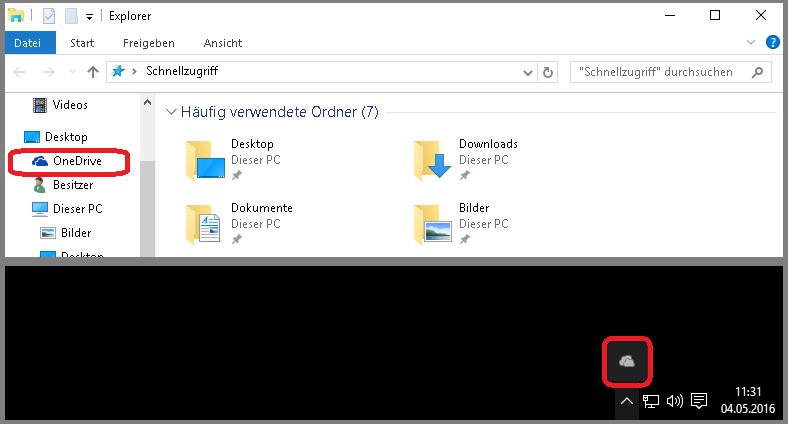Expand the ribbon using the chevron
Image resolution: width=789 pixels, height=424 pixels.
(752, 43)
